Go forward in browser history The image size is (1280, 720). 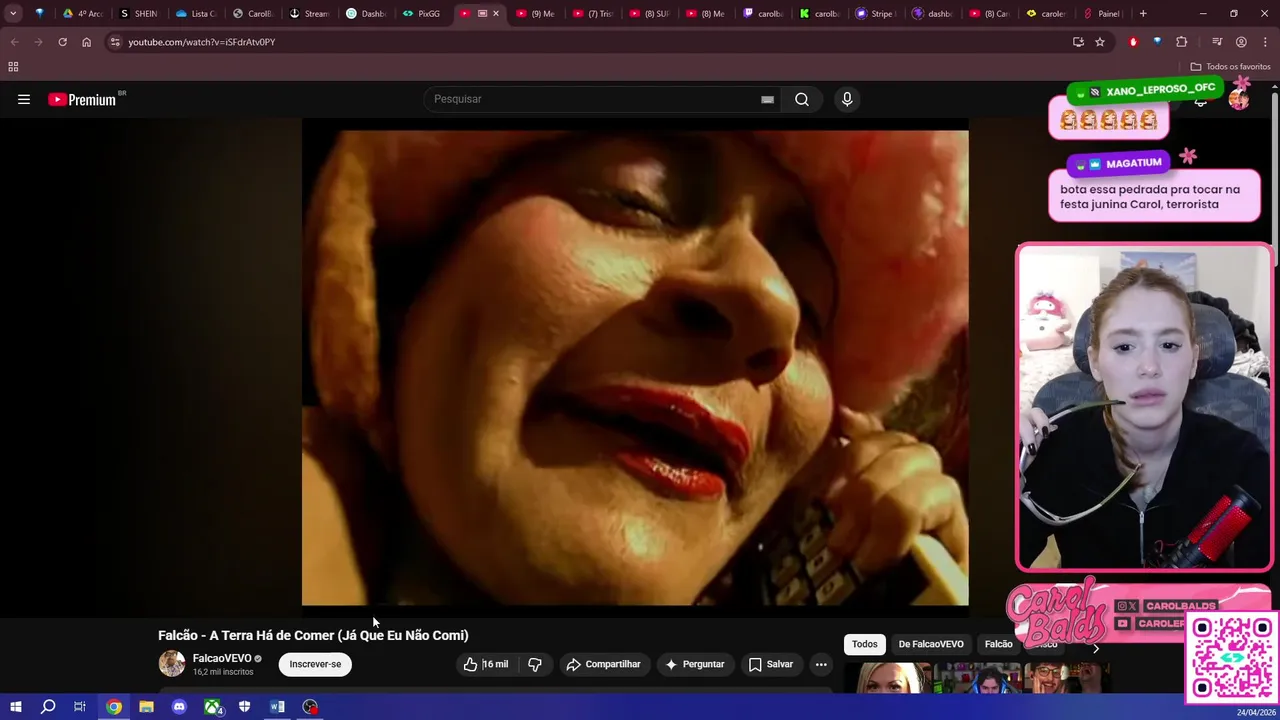38,42
